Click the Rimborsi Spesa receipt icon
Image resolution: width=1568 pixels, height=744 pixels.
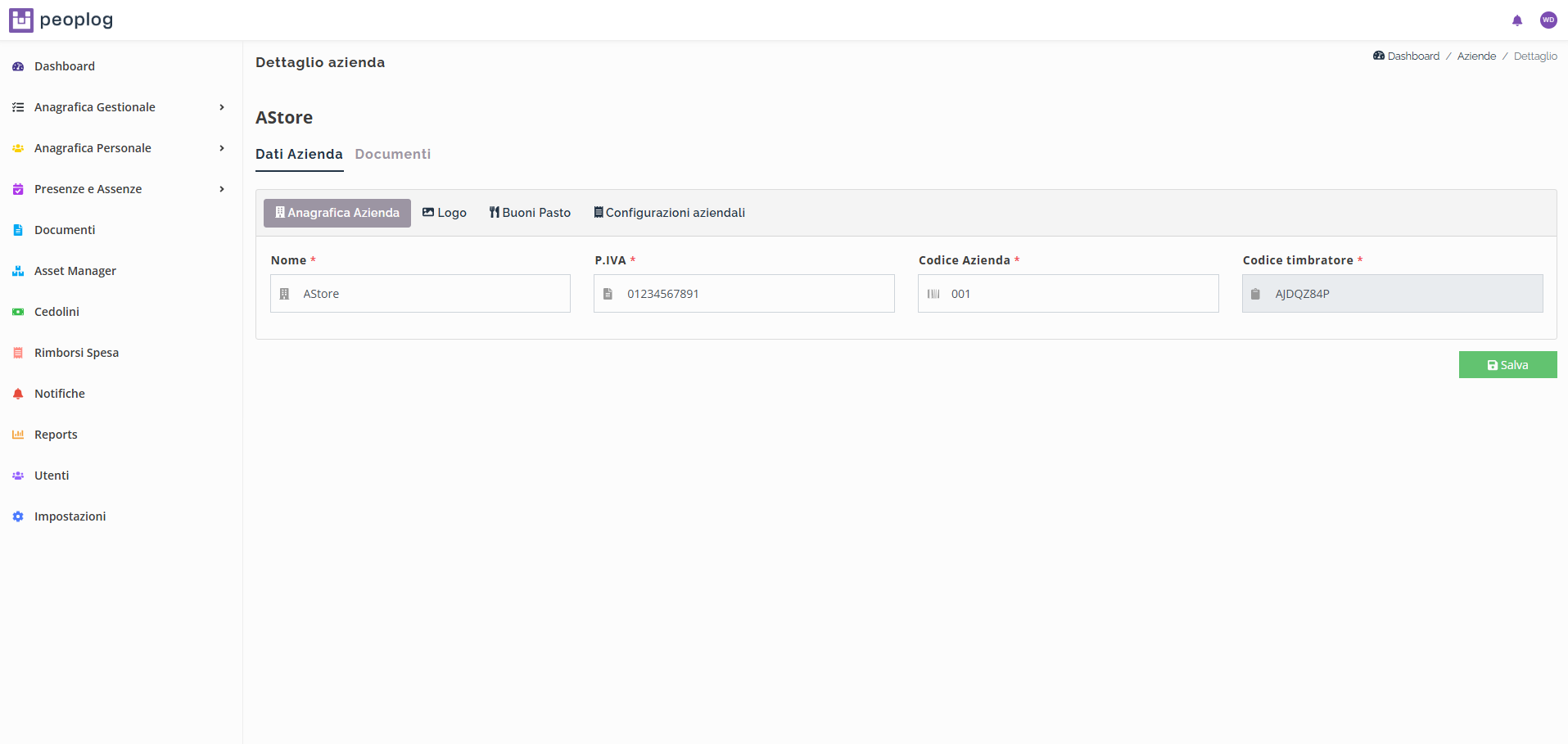[x=18, y=353]
